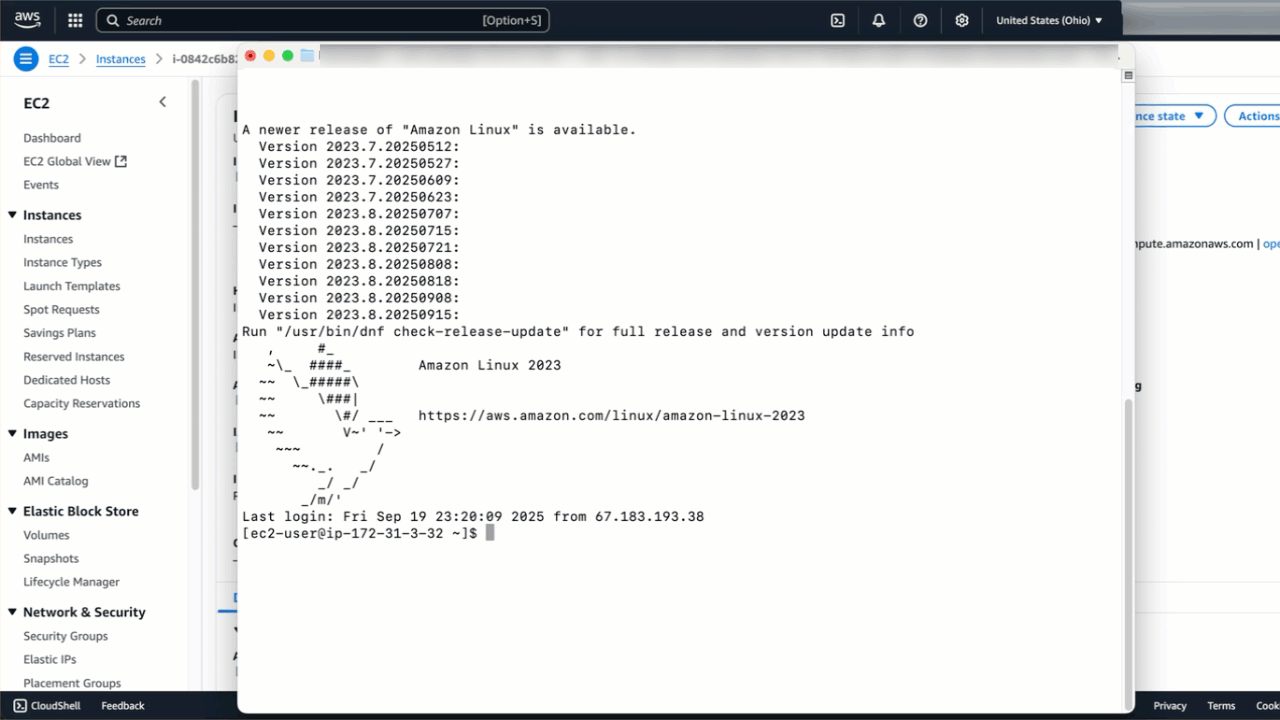Focus the AWS console search field

click(x=323, y=20)
